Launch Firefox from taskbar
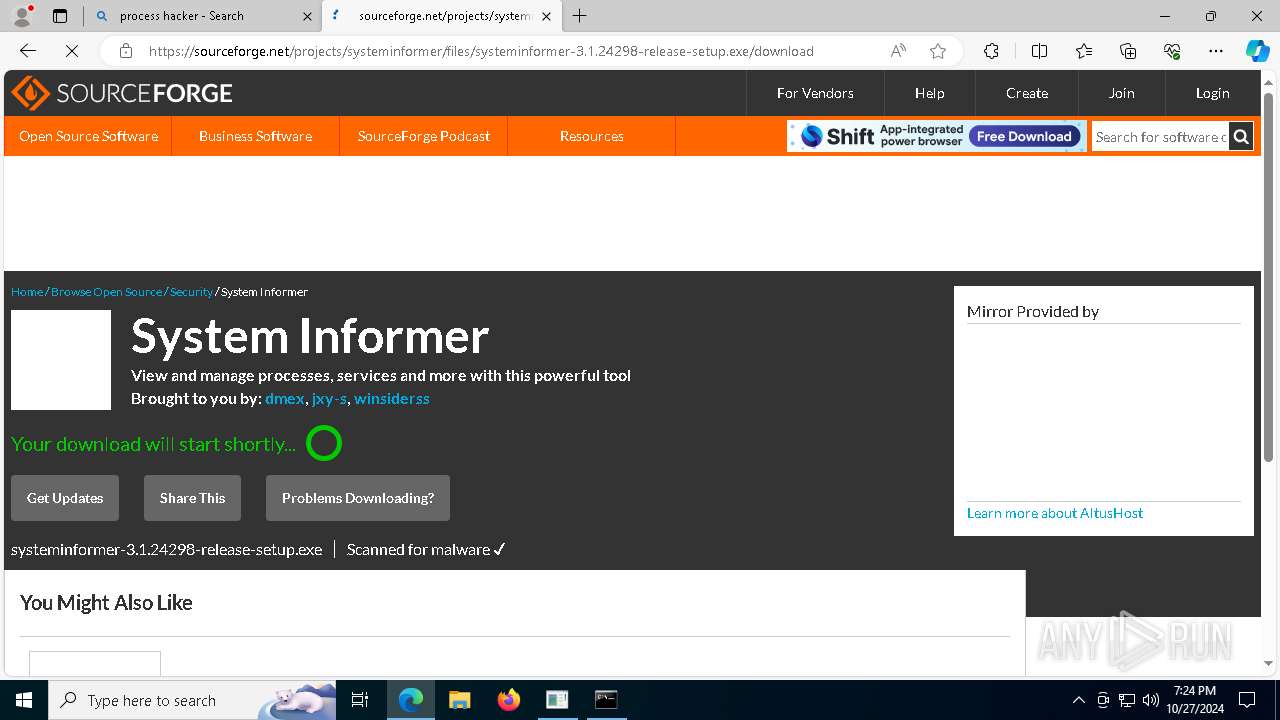Viewport: 1280px width, 720px height. pos(509,700)
